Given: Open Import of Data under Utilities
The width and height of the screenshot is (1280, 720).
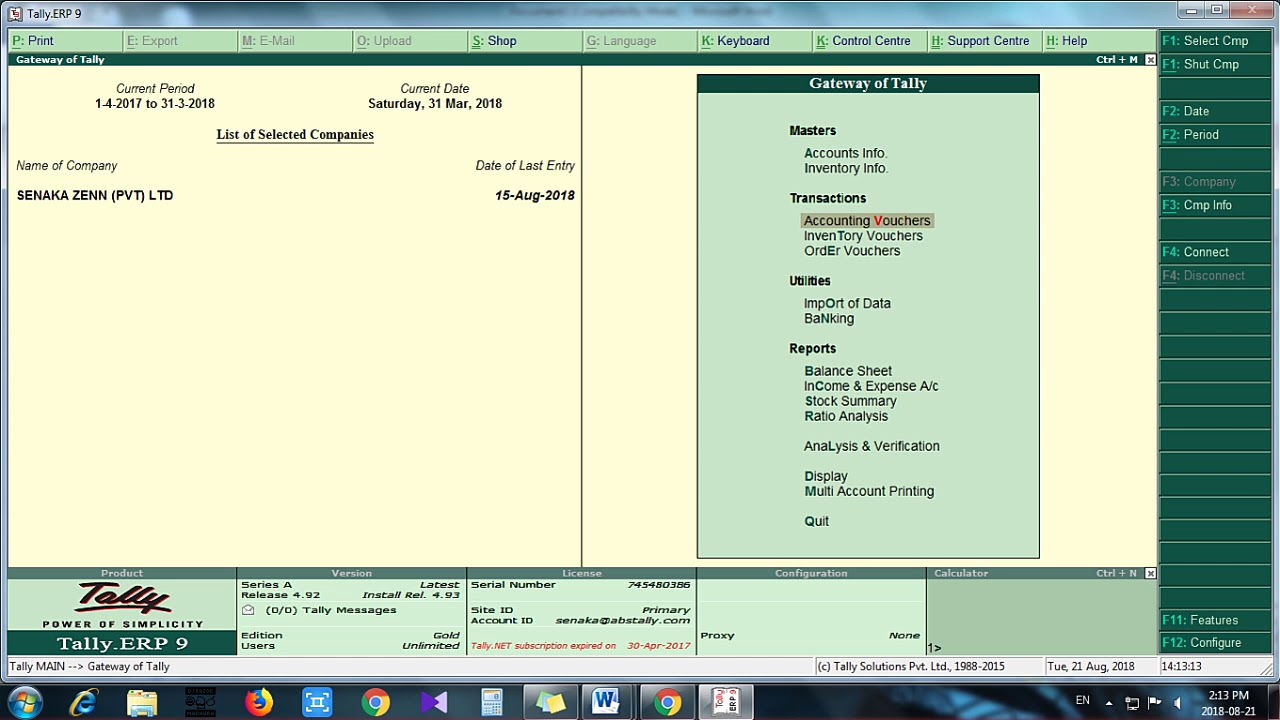Looking at the screenshot, I should click(x=847, y=303).
